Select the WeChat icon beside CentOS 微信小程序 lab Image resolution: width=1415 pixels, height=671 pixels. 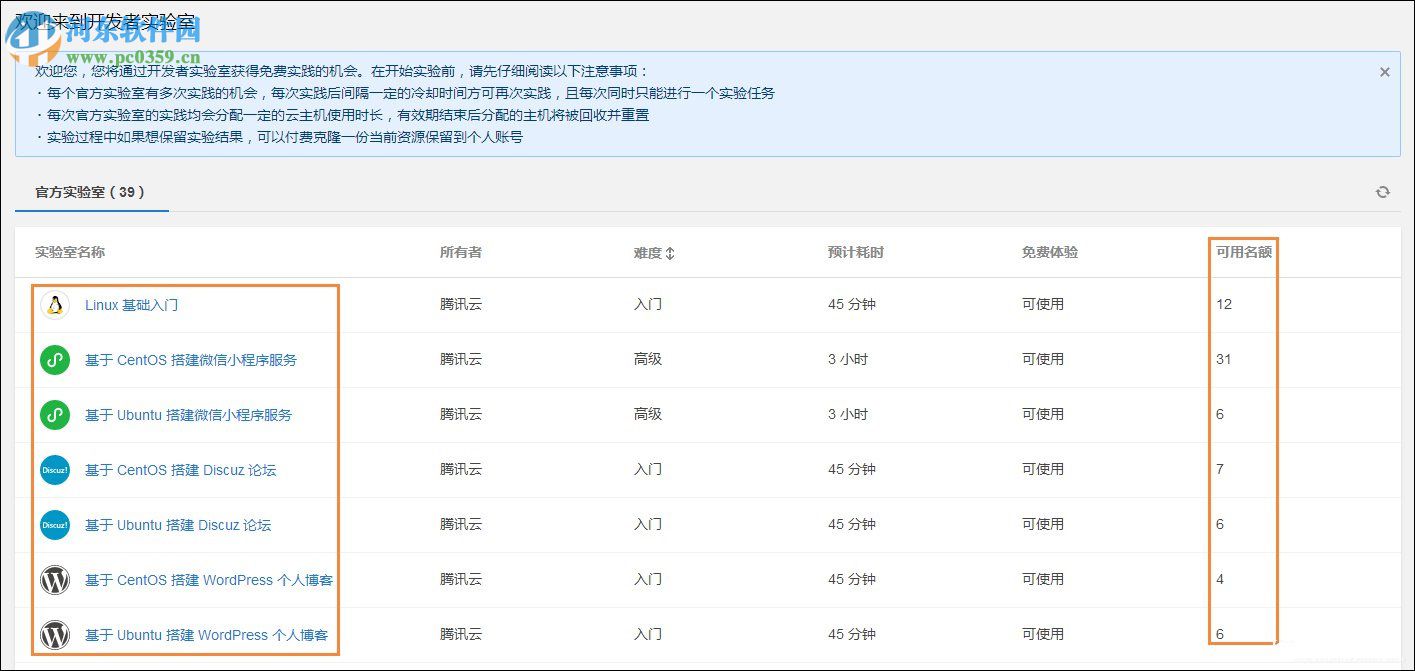click(x=54, y=360)
